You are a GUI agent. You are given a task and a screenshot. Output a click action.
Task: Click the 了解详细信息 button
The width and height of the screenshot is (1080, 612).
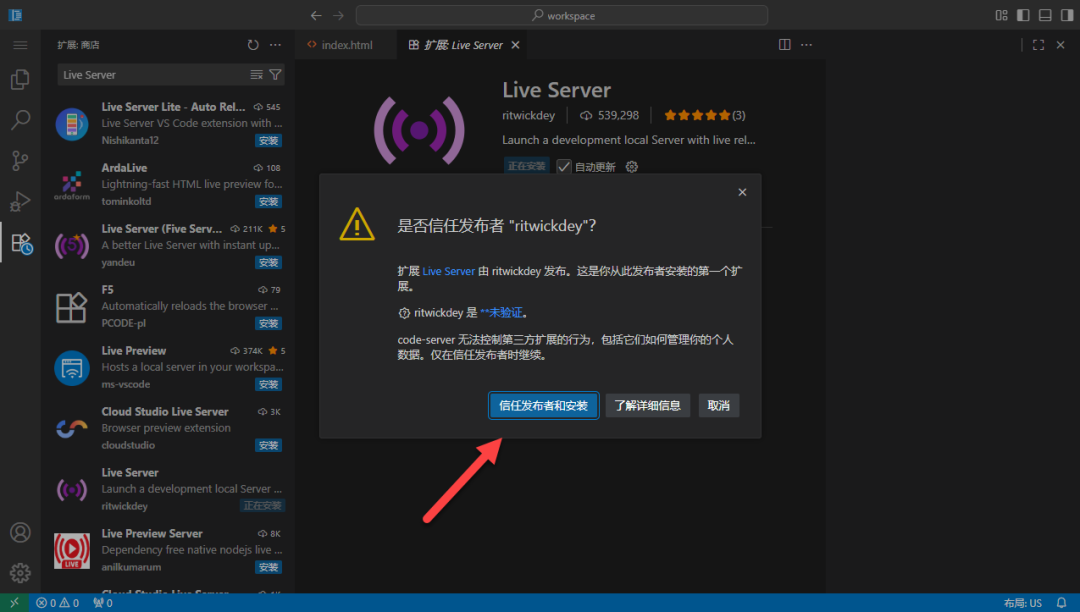click(x=647, y=405)
